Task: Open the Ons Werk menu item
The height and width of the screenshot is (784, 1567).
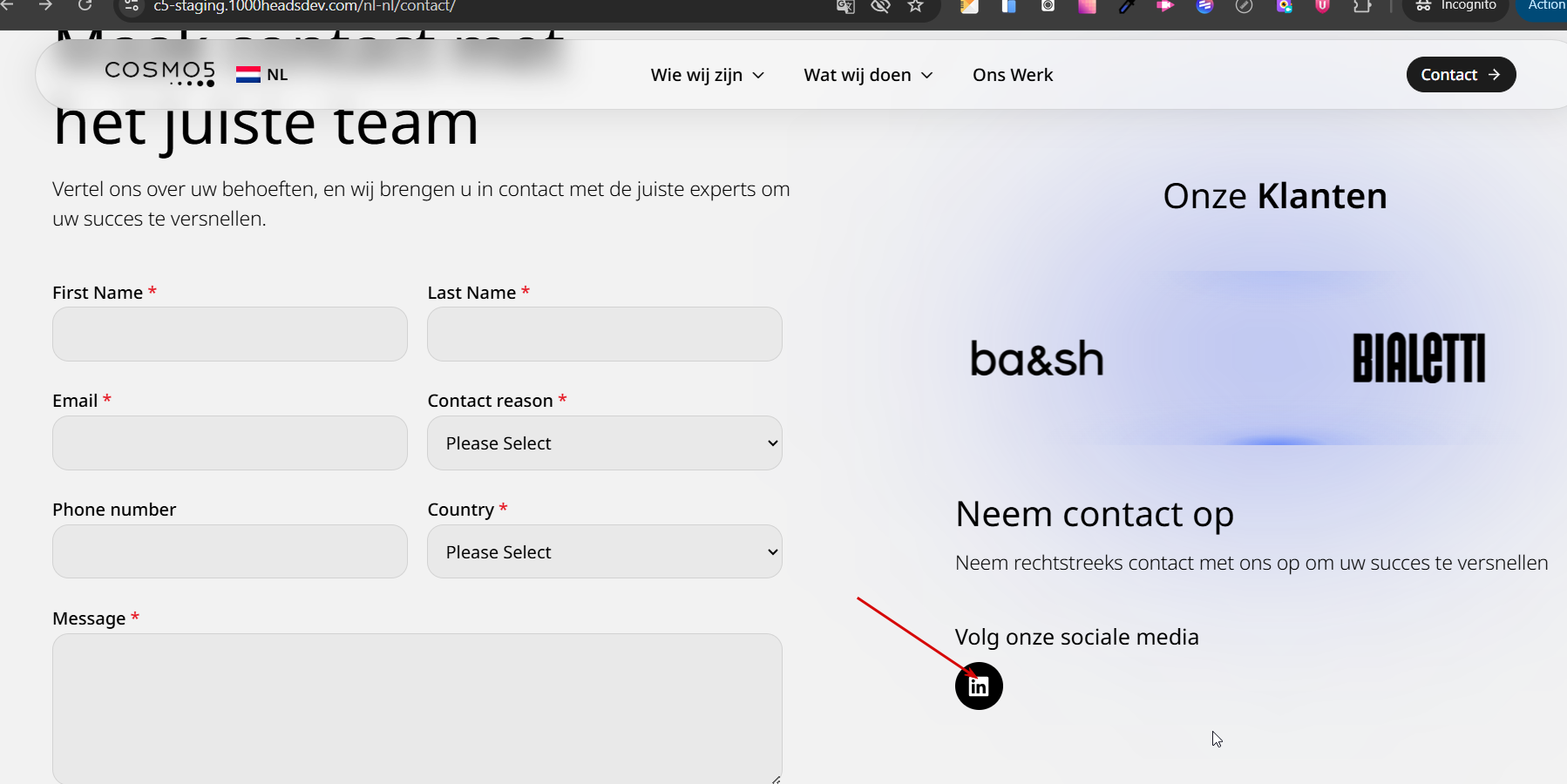Action: 1013,75
